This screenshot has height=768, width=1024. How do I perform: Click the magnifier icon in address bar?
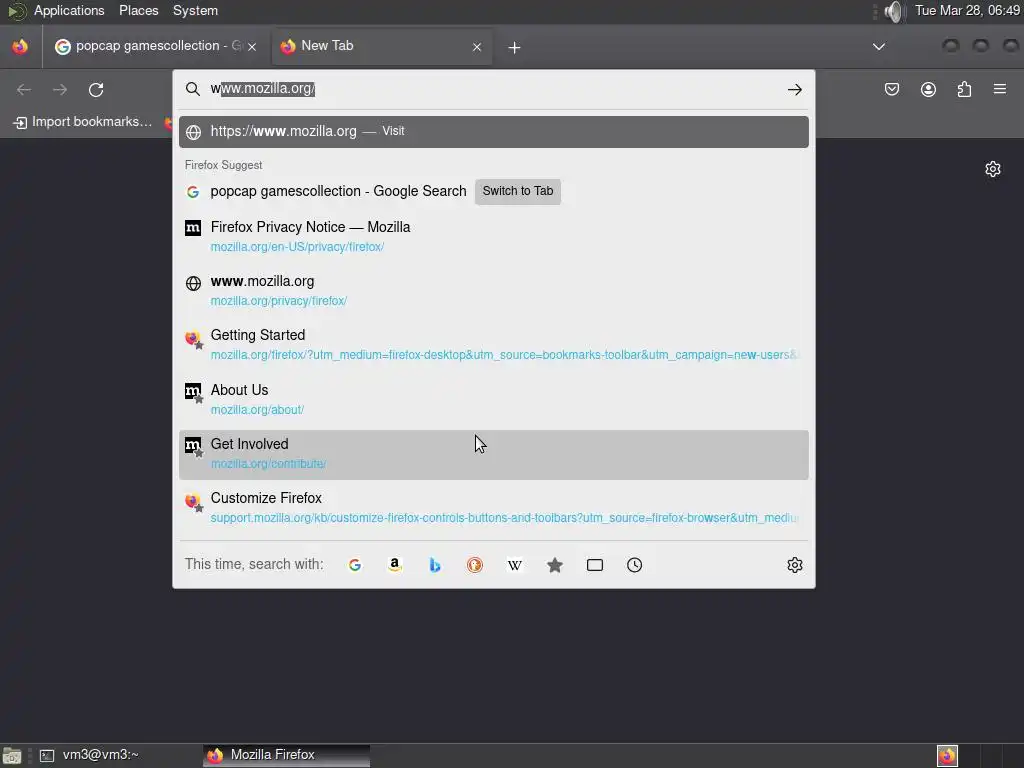click(193, 89)
